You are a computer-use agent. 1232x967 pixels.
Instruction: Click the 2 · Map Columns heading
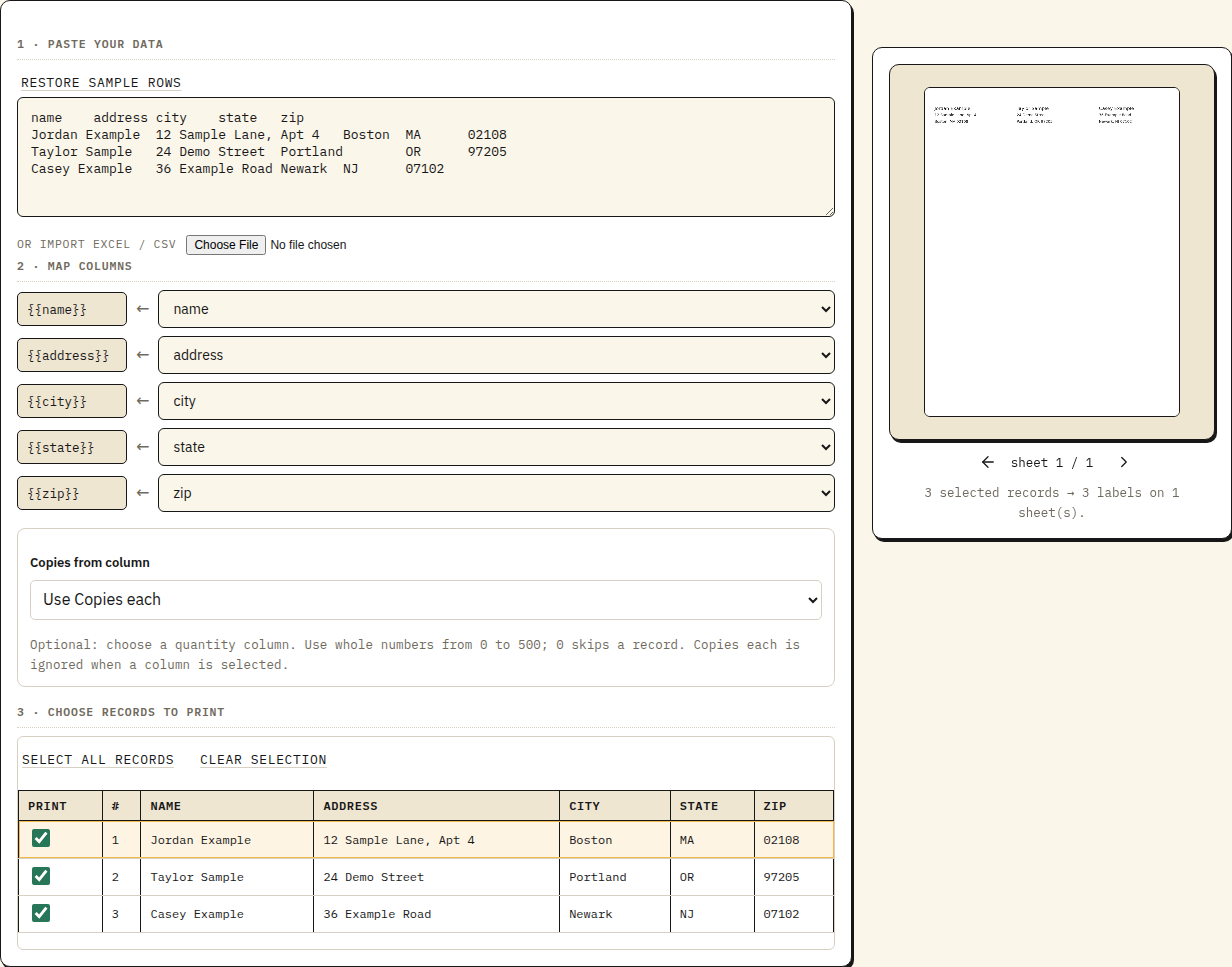point(74,267)
